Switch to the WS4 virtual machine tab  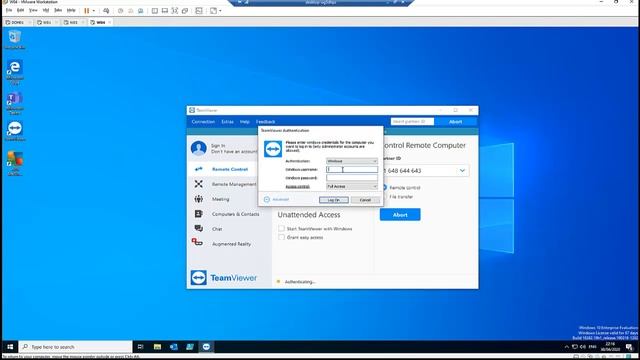click(x=100, y=22)
